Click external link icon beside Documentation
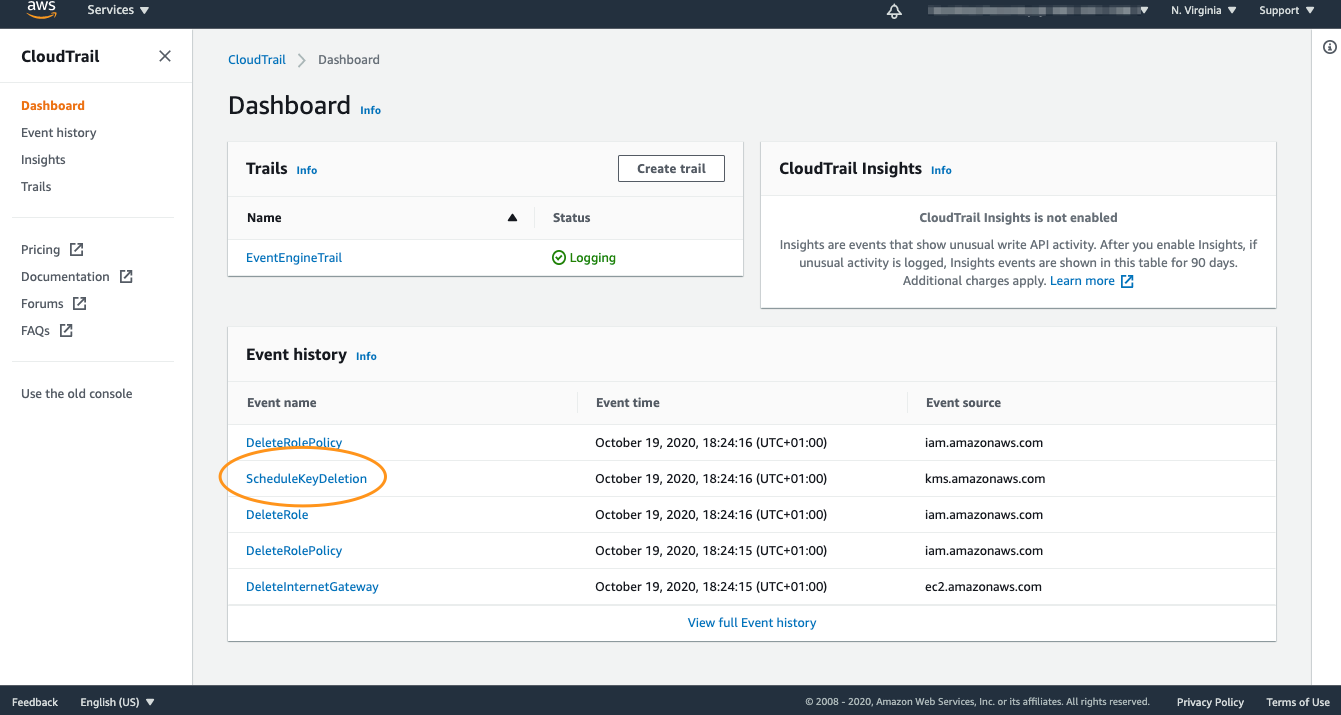The image size is (1341, 715). 126,276
